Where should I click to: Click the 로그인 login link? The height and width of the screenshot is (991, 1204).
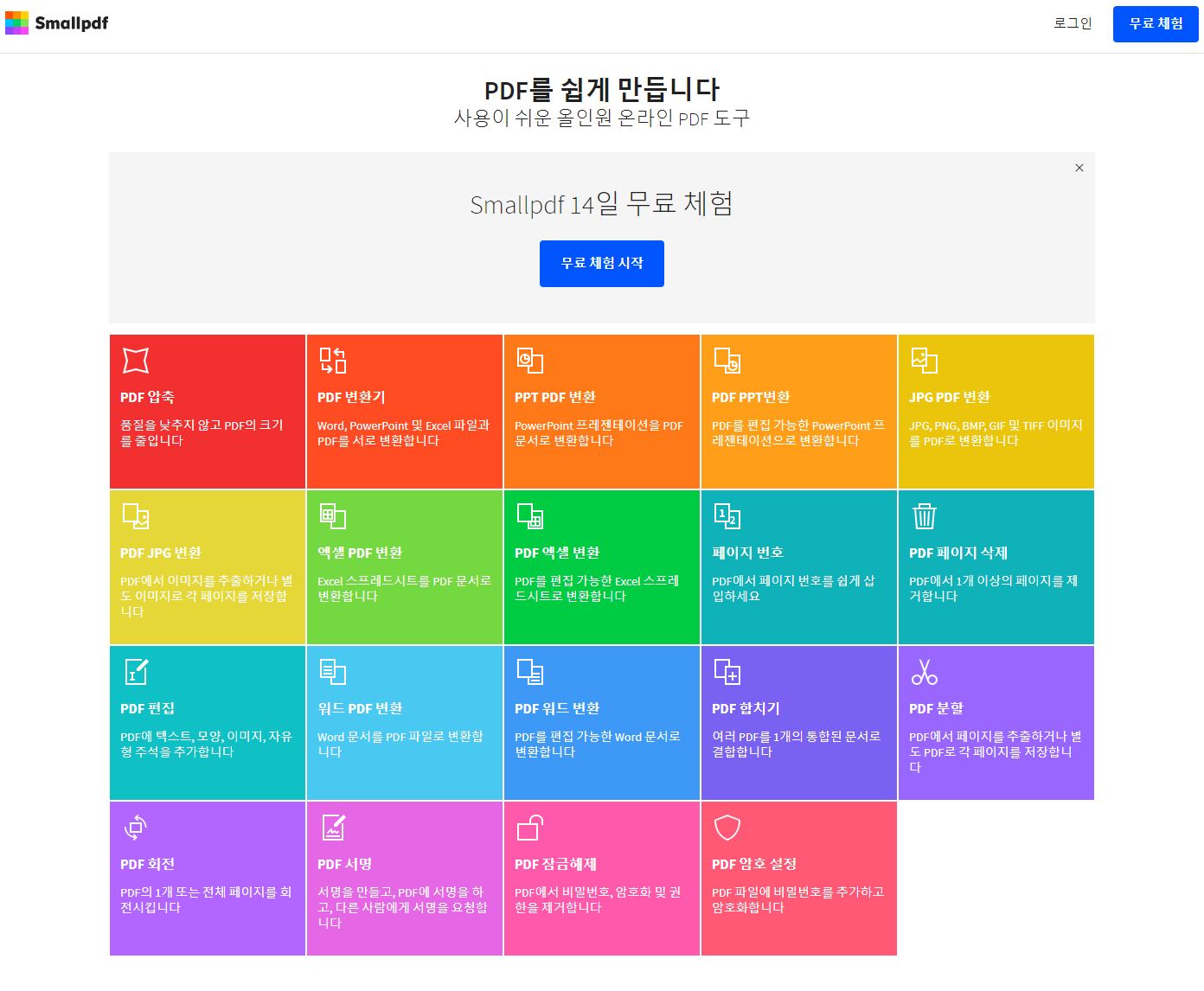click(x=1073, y=23)
